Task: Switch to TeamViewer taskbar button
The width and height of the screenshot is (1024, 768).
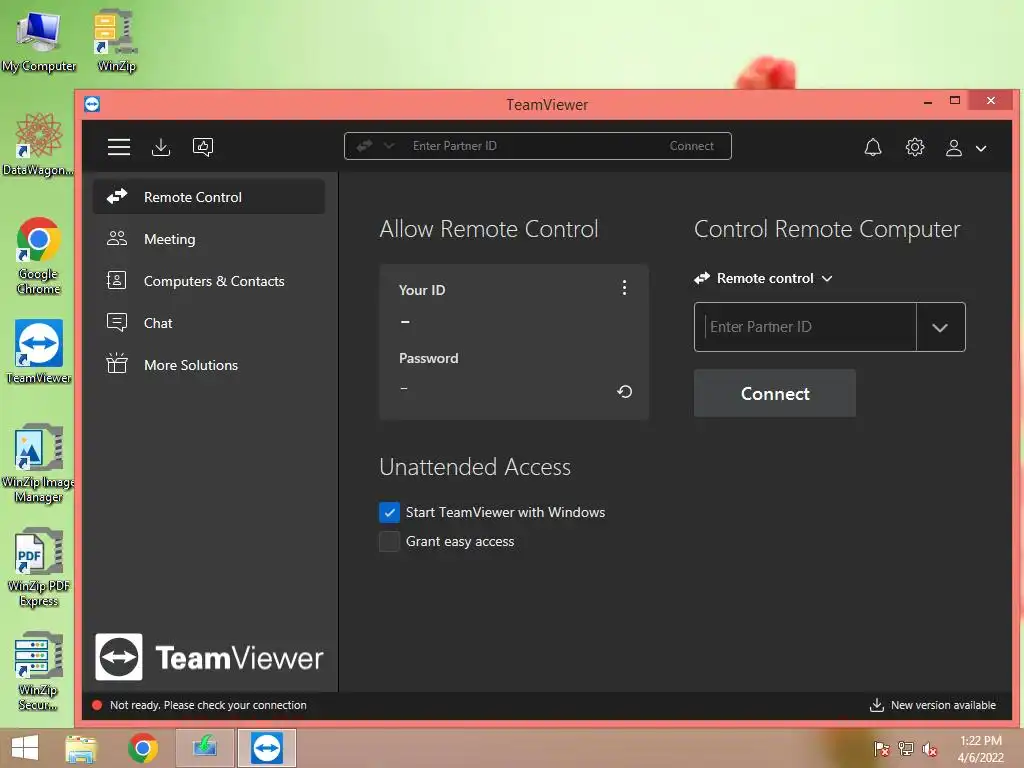Action: [x=266, y=748]
